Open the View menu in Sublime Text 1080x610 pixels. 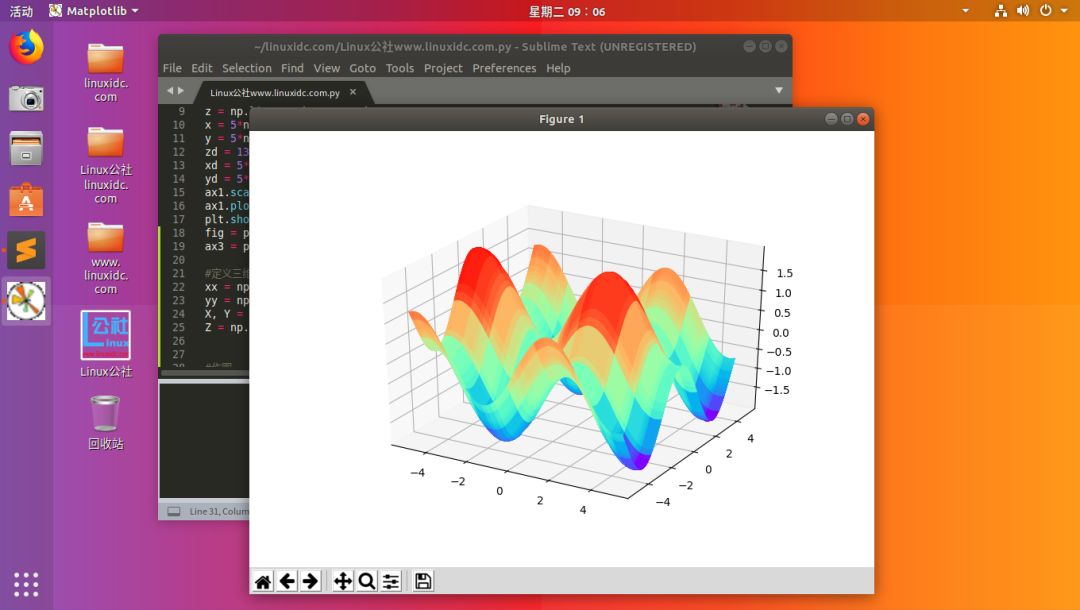326,68
